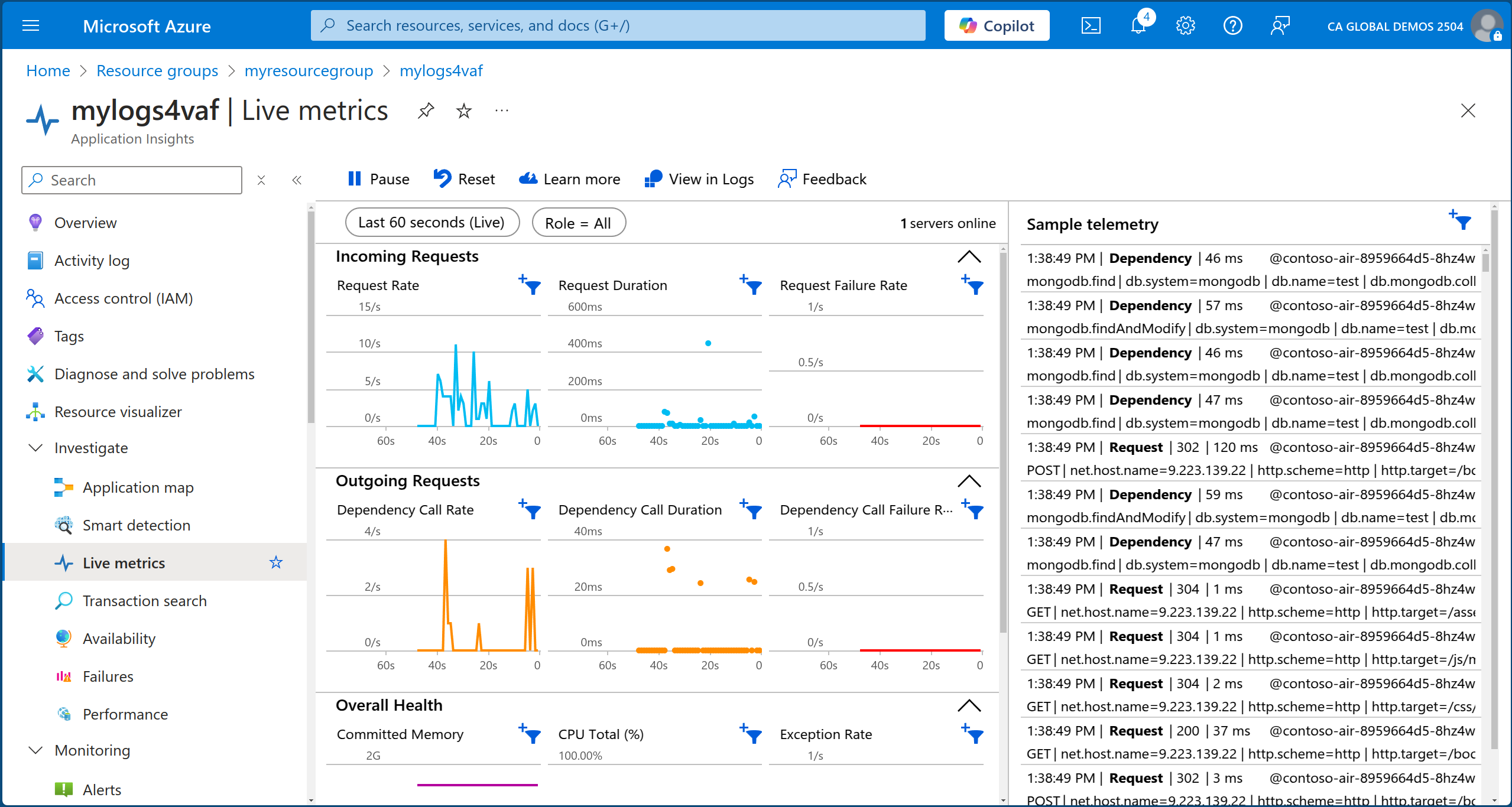This screenshot has height=807, width=1512.
Task: Add filter to Dependency Call Rate chart
Action: click(x=530, y=509)
